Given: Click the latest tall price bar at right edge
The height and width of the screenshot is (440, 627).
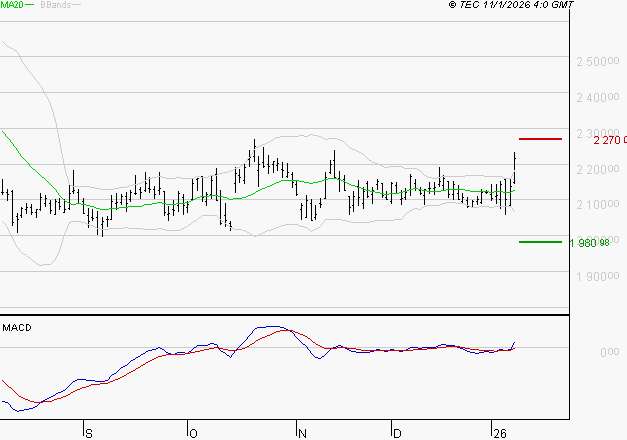Looking at the screenshot, I should tap(515, 167).
